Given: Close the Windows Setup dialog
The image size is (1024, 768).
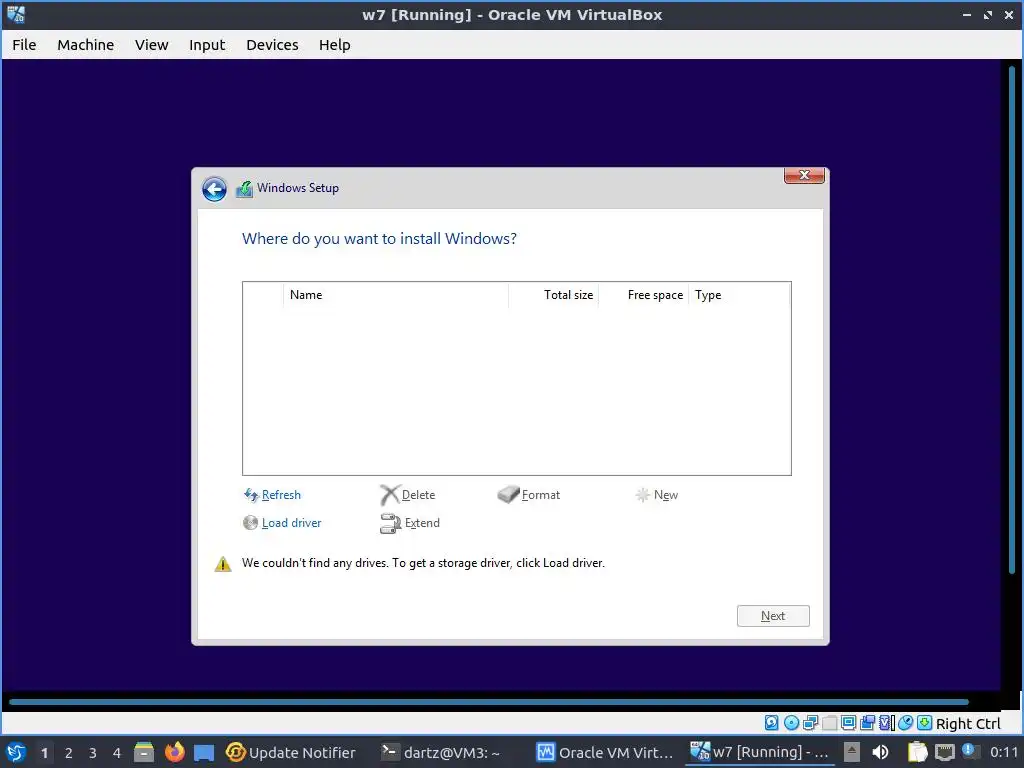Looking at the screenshot, I should (x=805, y=175).
